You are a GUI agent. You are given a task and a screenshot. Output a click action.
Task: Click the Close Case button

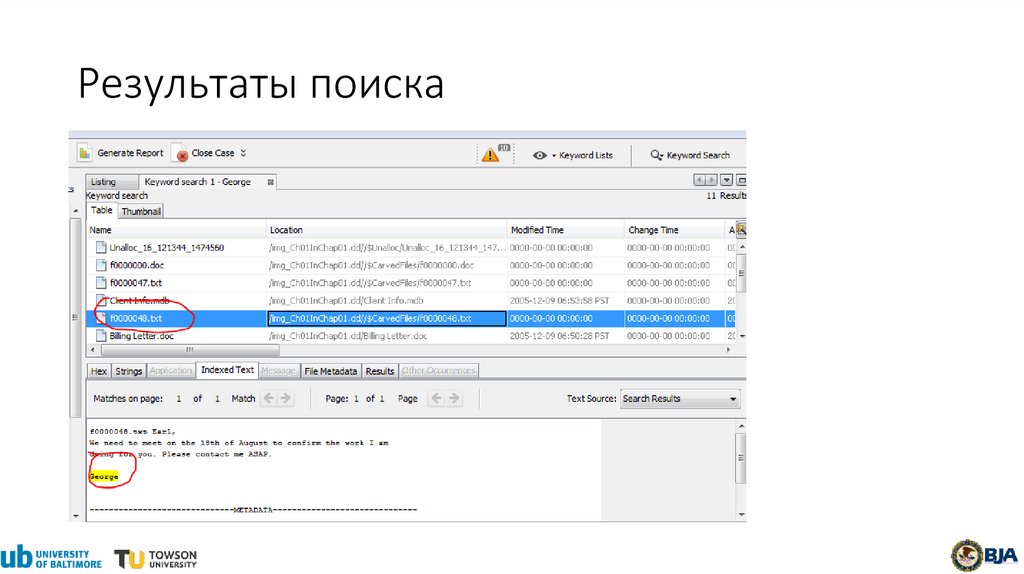[x=204, y=153]
